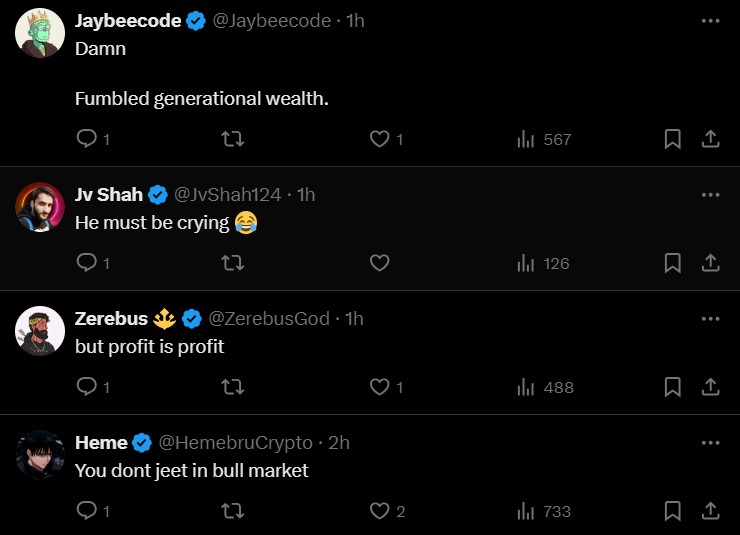The width and height of the screenshot is (740, 535).
Task: Click Heme's profile picture
Action: click(x=41, y=456)
